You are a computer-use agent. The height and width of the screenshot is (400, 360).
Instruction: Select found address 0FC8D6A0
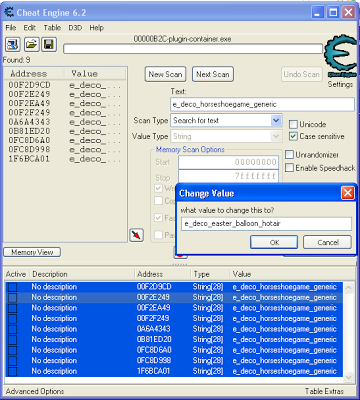(29, 140)
